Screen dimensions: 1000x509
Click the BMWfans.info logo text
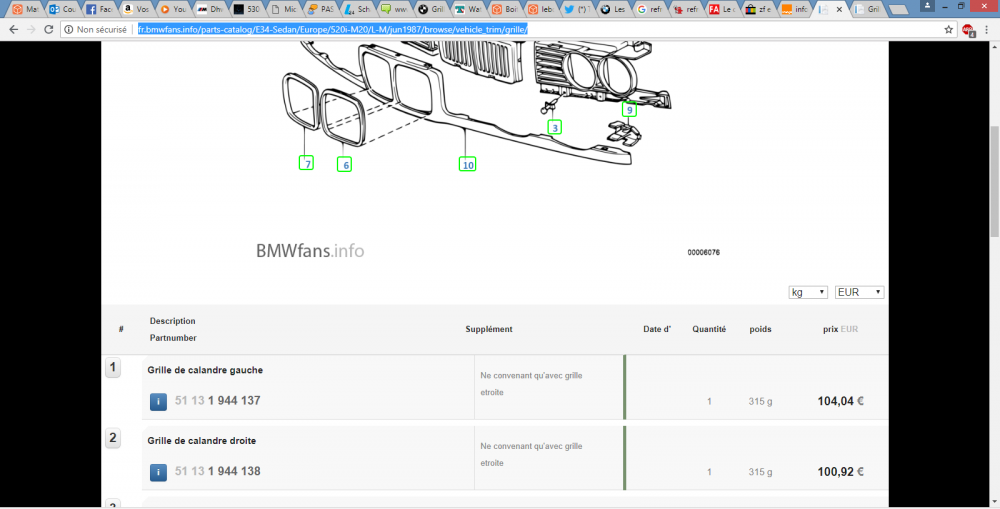(x=310, y=251)
